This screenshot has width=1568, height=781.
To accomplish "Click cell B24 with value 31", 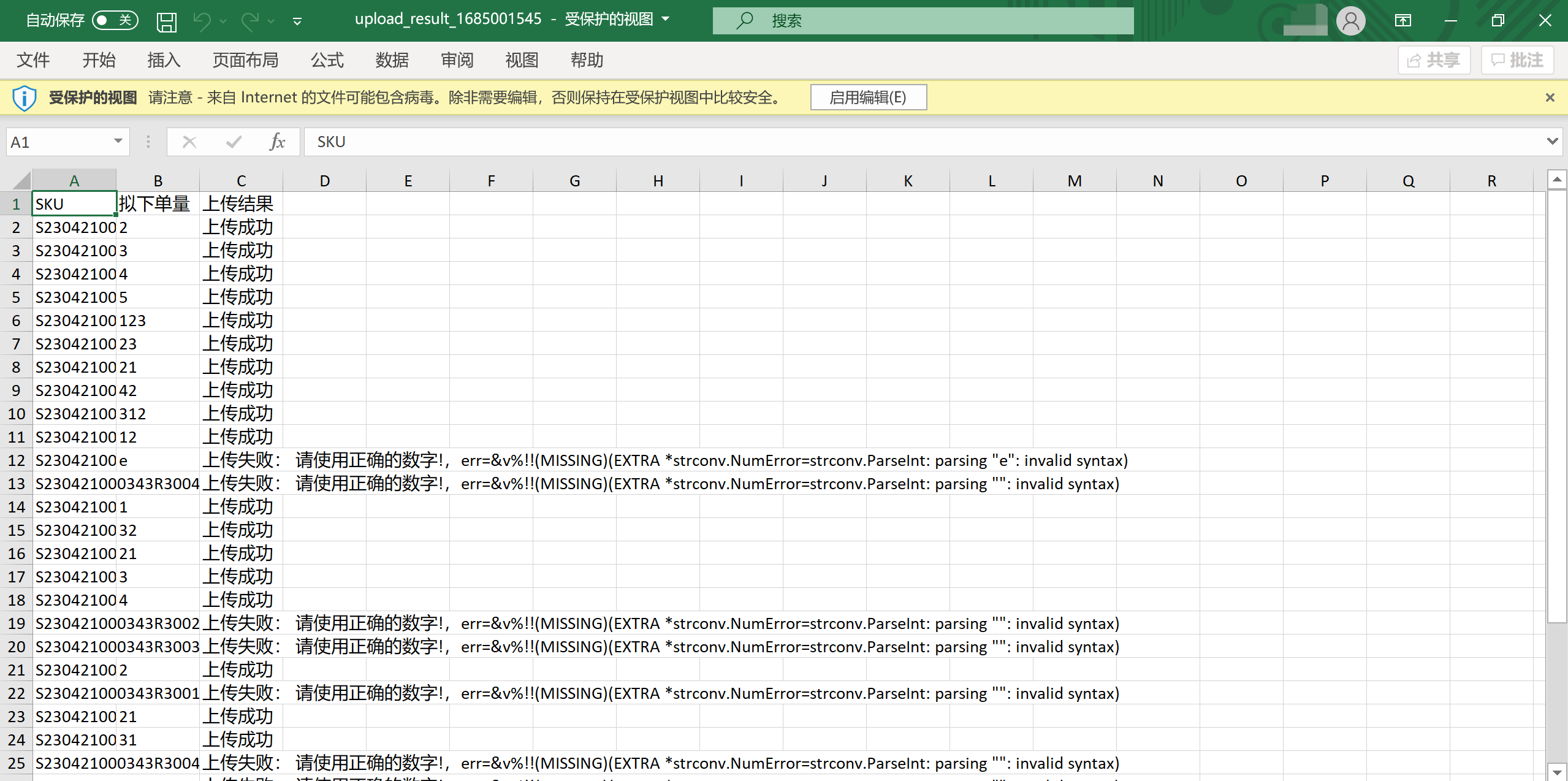I will point(158,740).
